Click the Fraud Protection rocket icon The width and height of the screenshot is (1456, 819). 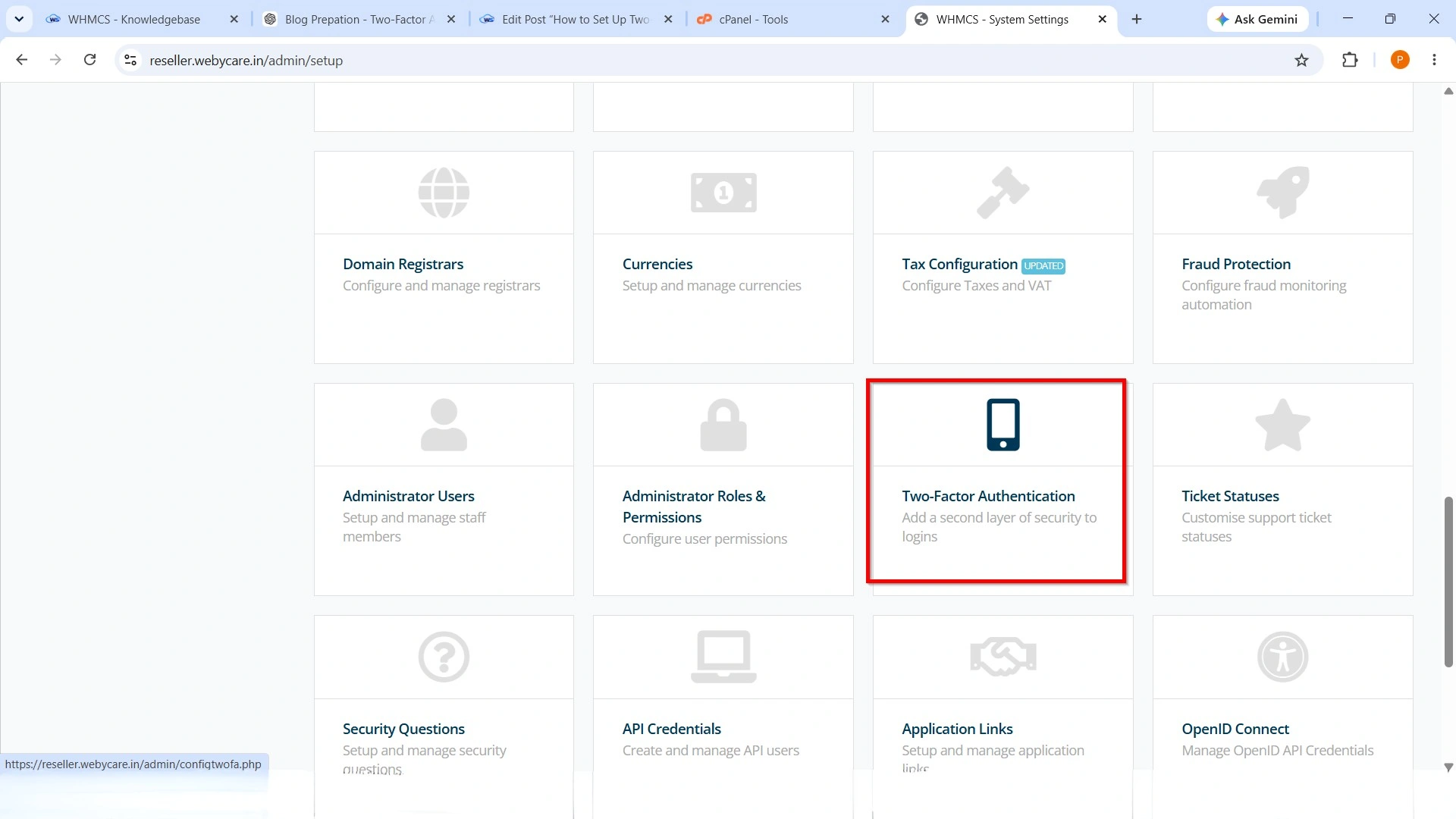pyautogui.click(x=1282, y=193)
